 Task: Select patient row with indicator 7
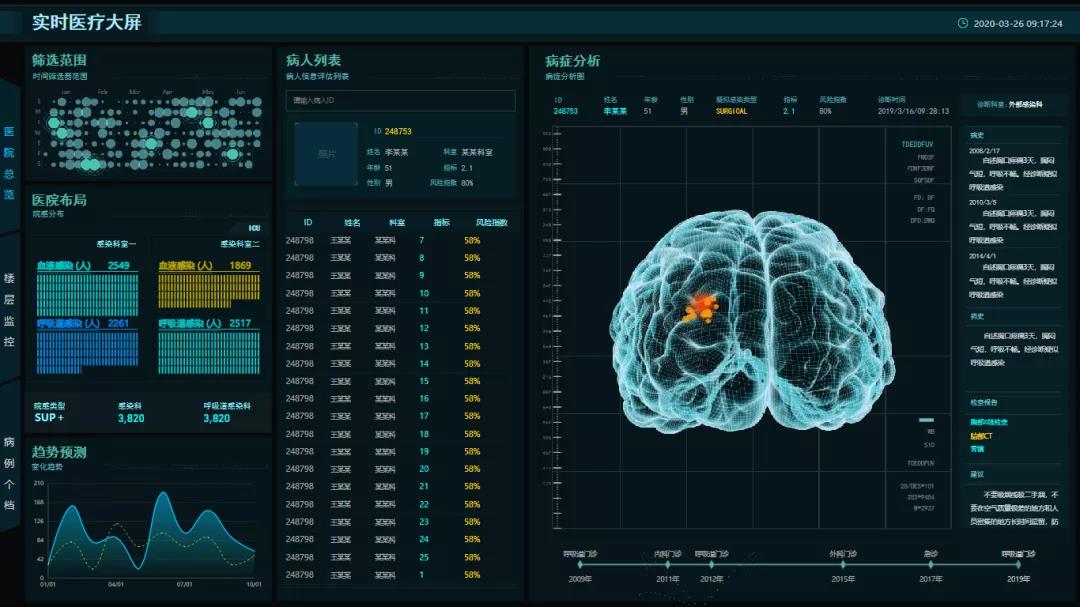tap(400, 240)
